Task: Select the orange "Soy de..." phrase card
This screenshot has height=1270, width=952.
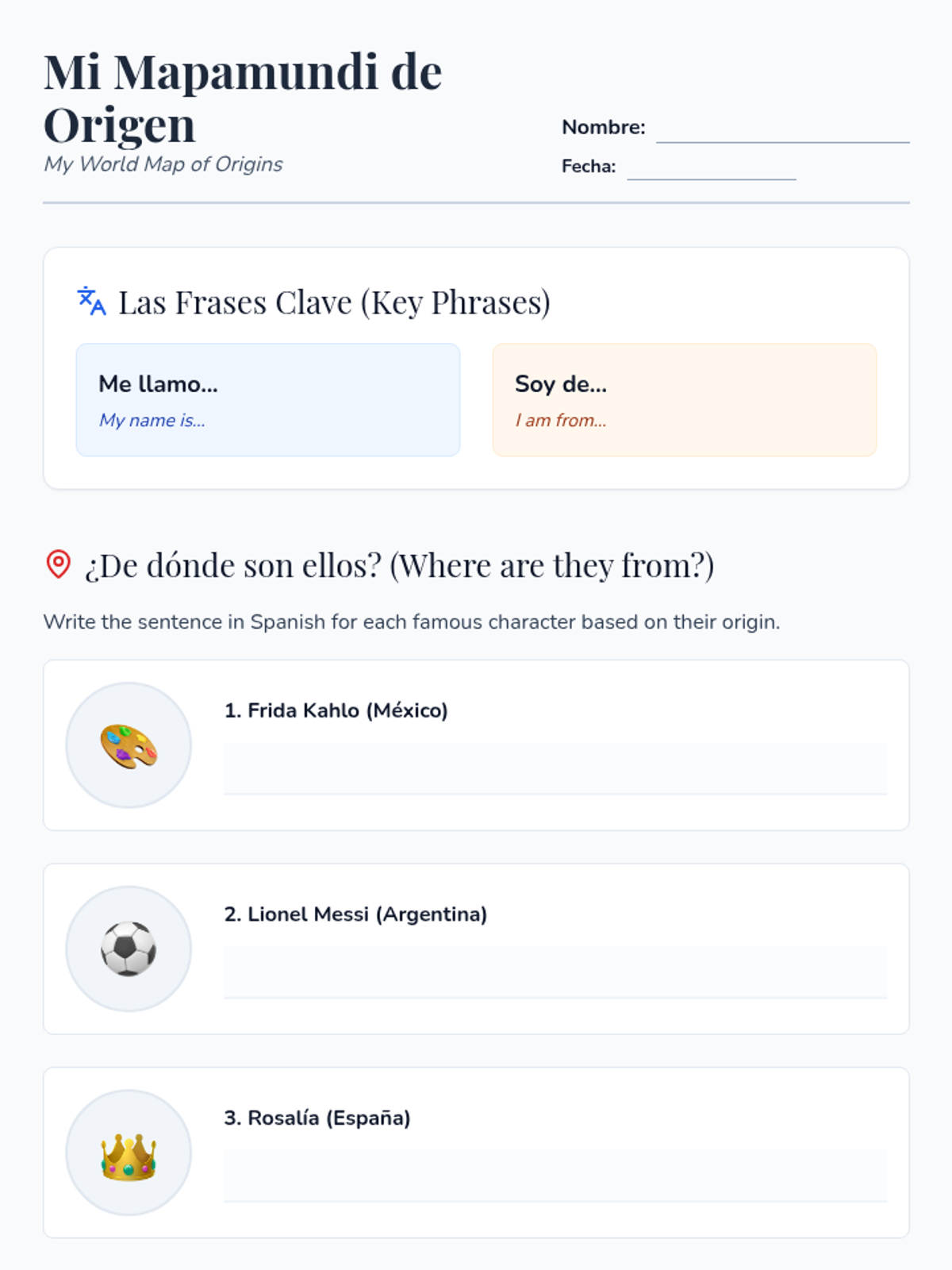Action: click(x=684, y=400)
